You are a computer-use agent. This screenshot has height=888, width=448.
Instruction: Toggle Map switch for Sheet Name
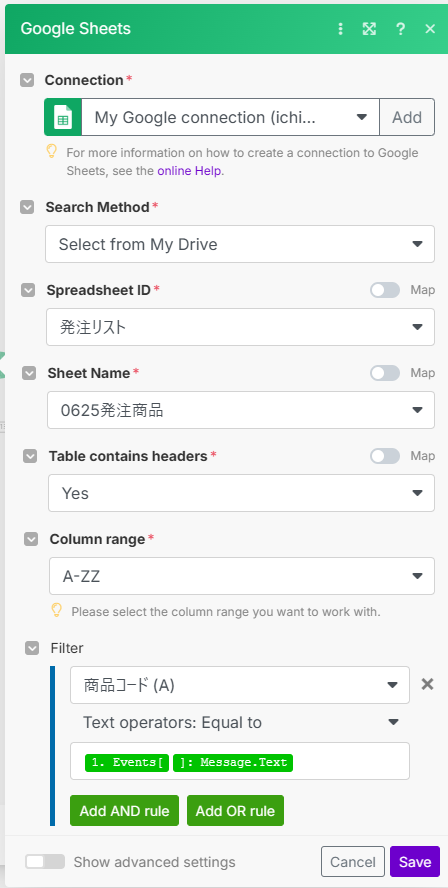385,373
